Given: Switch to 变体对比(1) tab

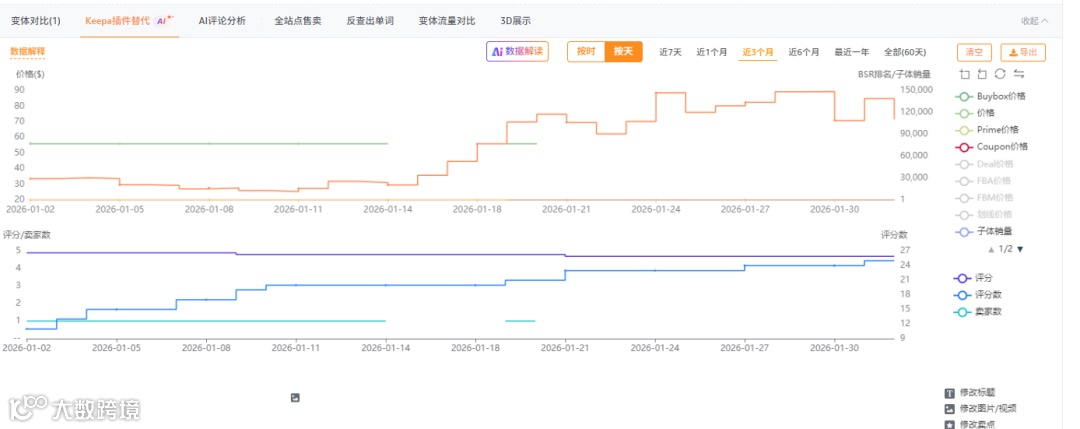Looking at the screenshot, I should [x=36, y=21].
